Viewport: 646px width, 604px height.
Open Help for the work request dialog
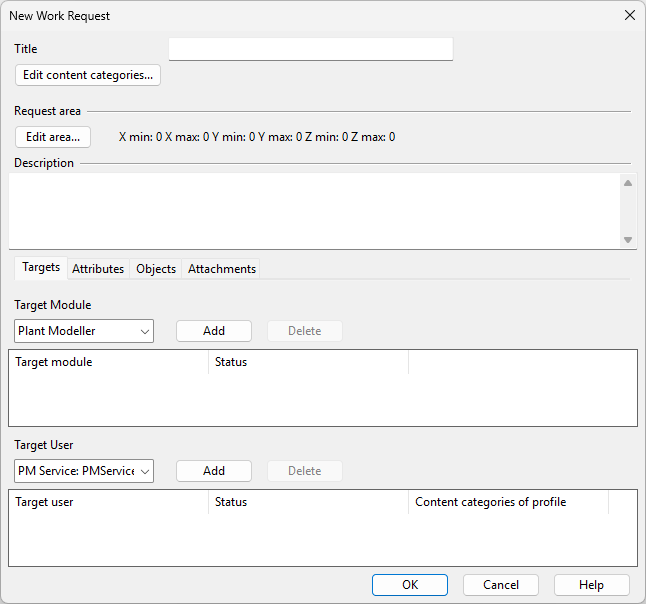tap(591, 585)
